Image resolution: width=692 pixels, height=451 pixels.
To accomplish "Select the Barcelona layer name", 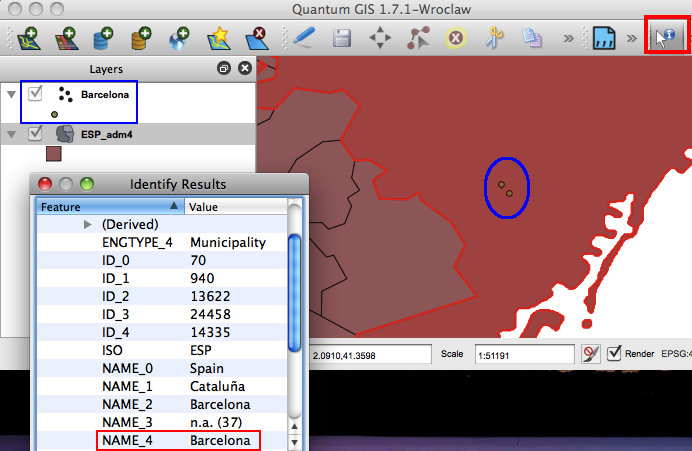I will [105, 94].
